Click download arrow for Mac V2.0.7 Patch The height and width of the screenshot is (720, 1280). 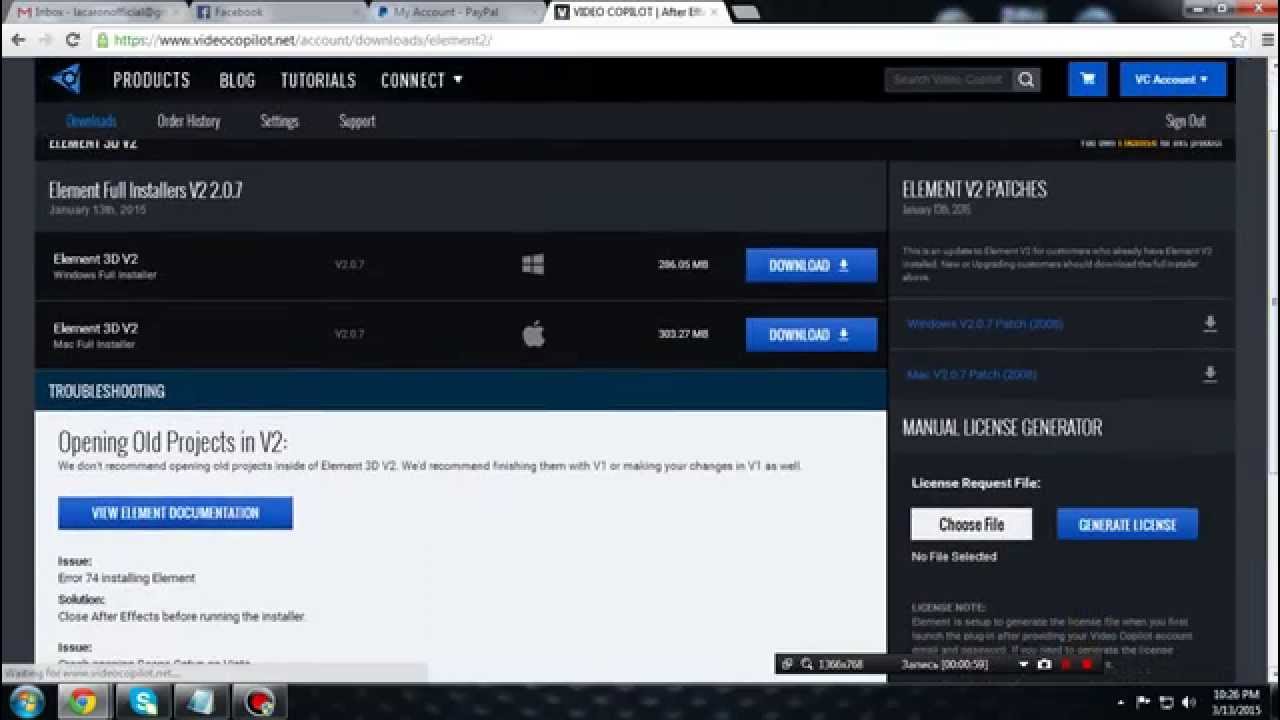(1210, 374)
